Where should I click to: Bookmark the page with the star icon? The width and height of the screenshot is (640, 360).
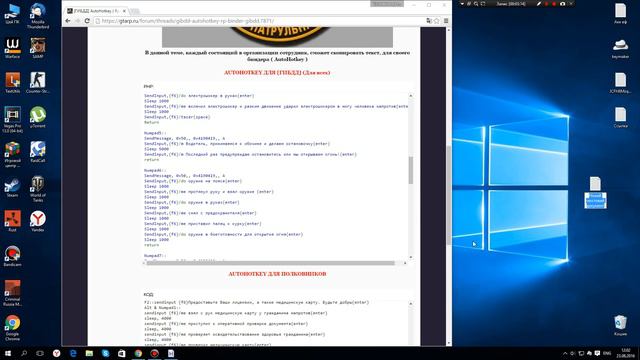point(436,21)
